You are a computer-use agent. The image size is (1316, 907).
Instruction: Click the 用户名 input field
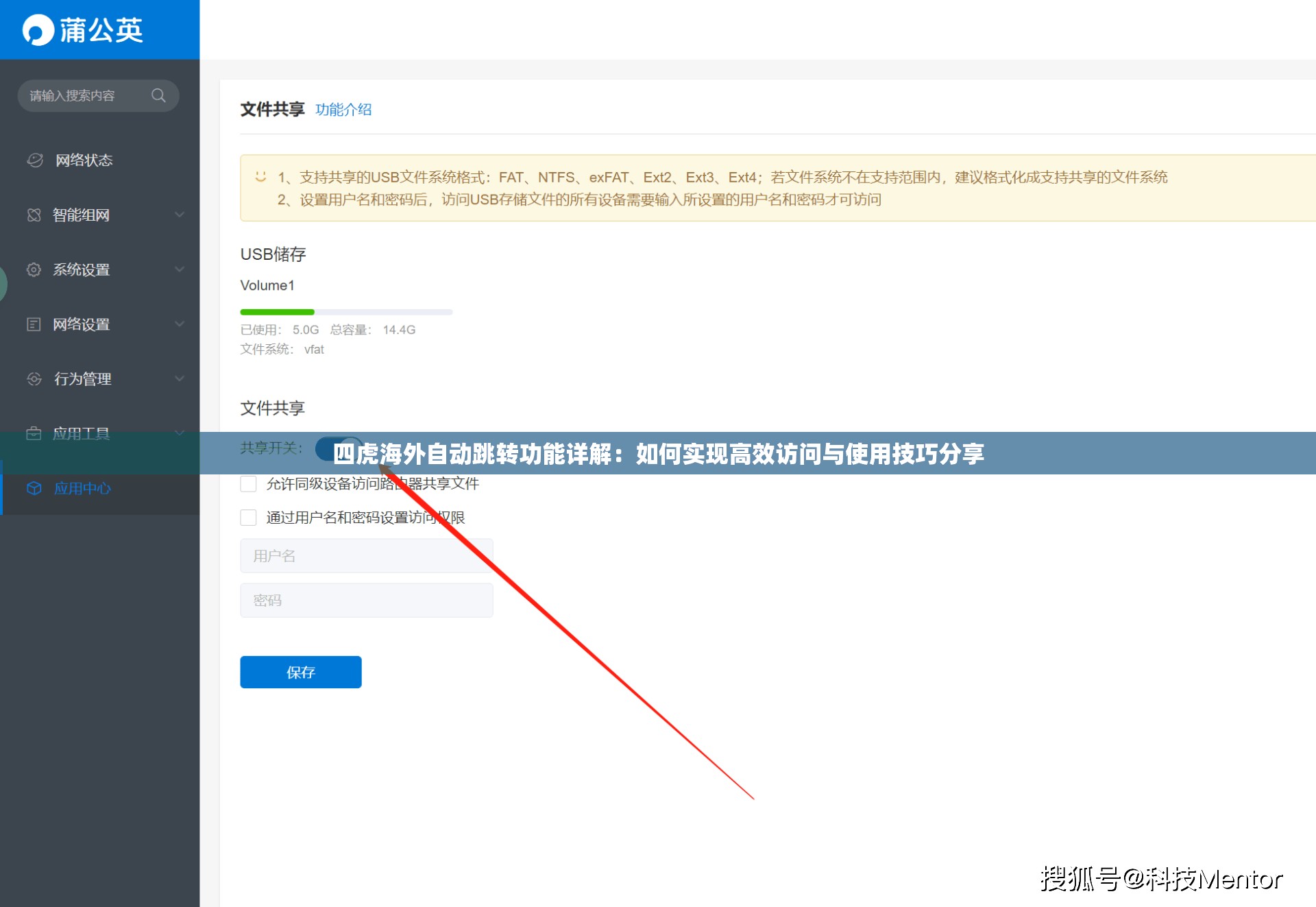tap(366, 555)
